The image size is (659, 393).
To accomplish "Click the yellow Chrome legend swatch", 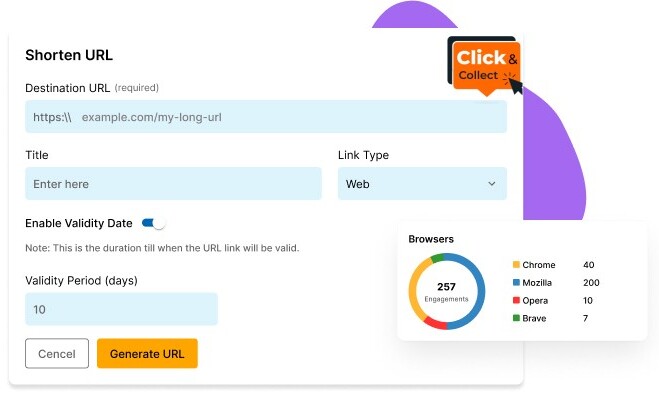I will 516,264.
